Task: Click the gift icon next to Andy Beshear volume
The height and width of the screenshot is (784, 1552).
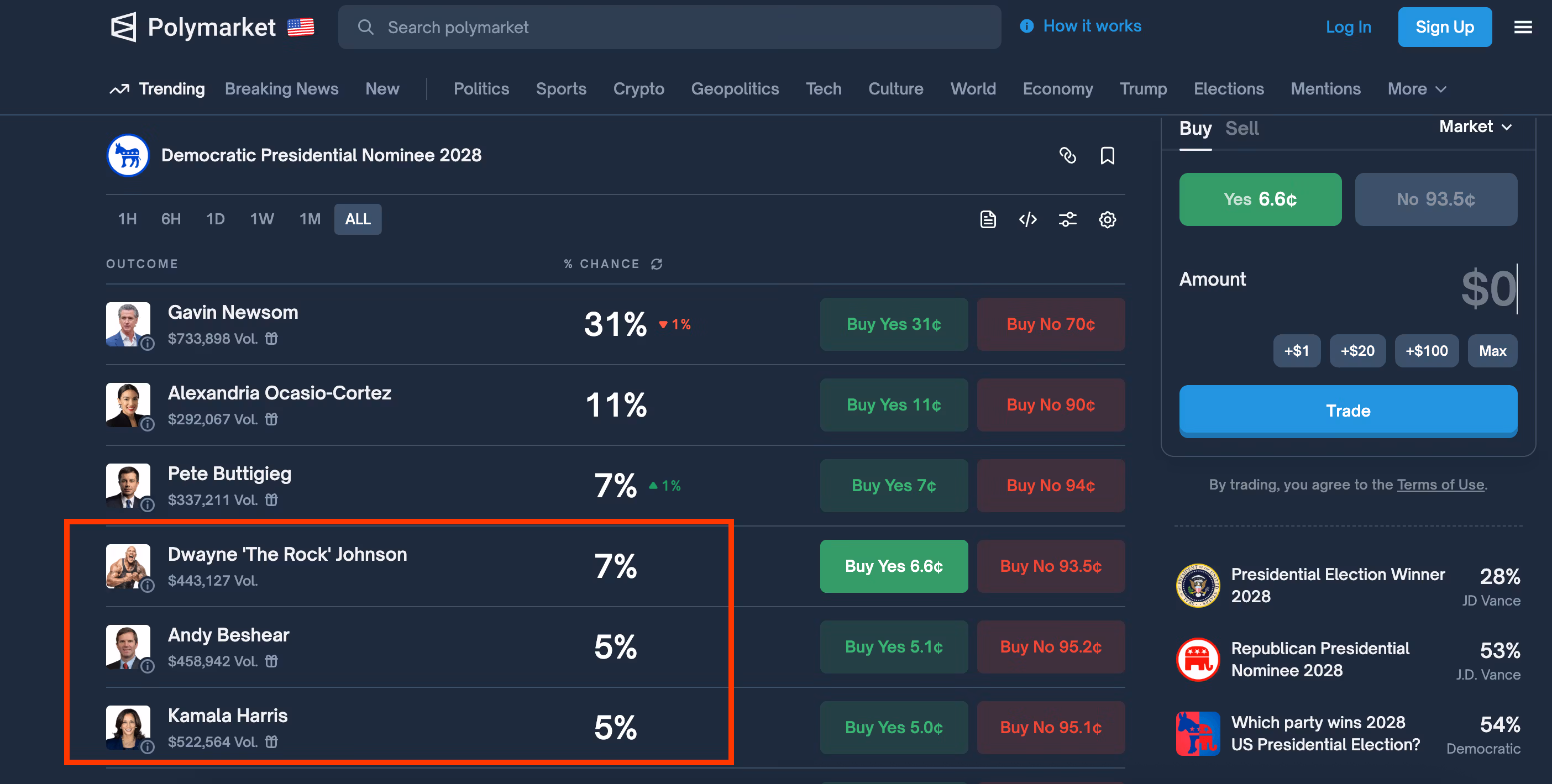Action: pos(272,661)
